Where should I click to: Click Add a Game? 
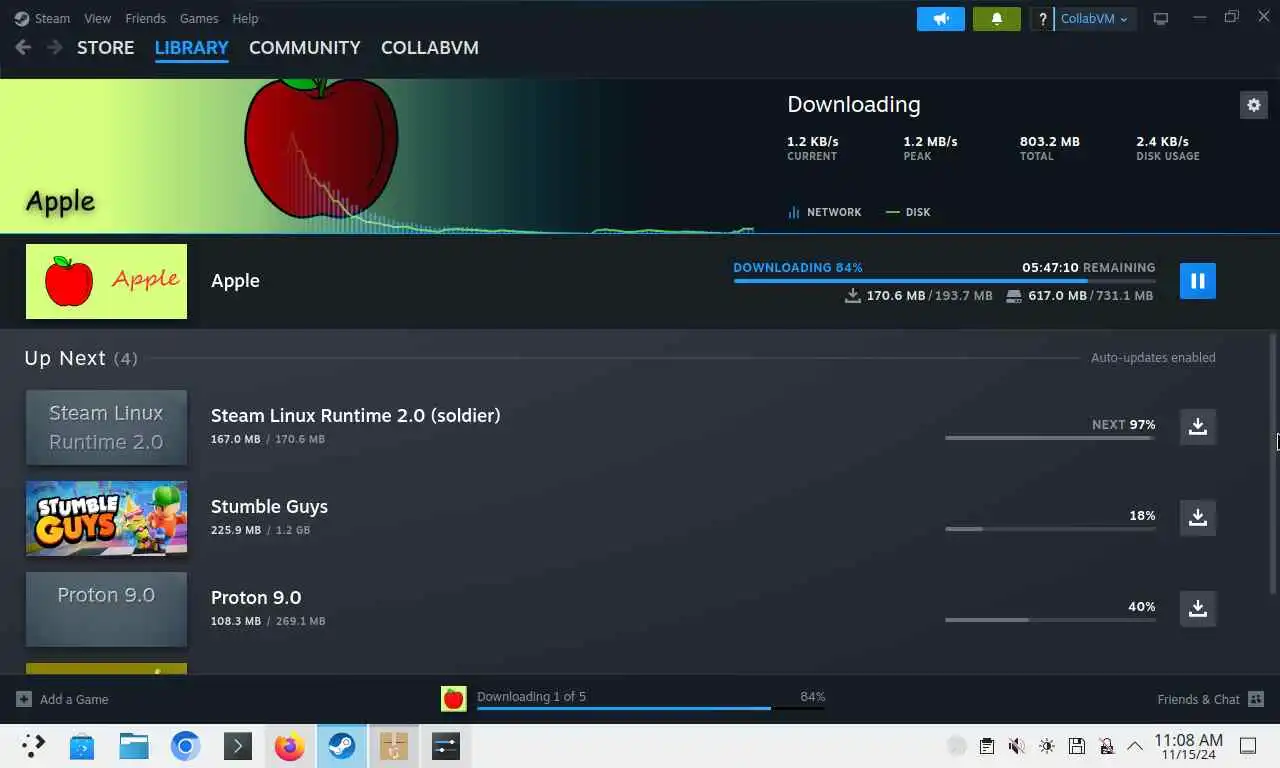click(x=63, y=699)
